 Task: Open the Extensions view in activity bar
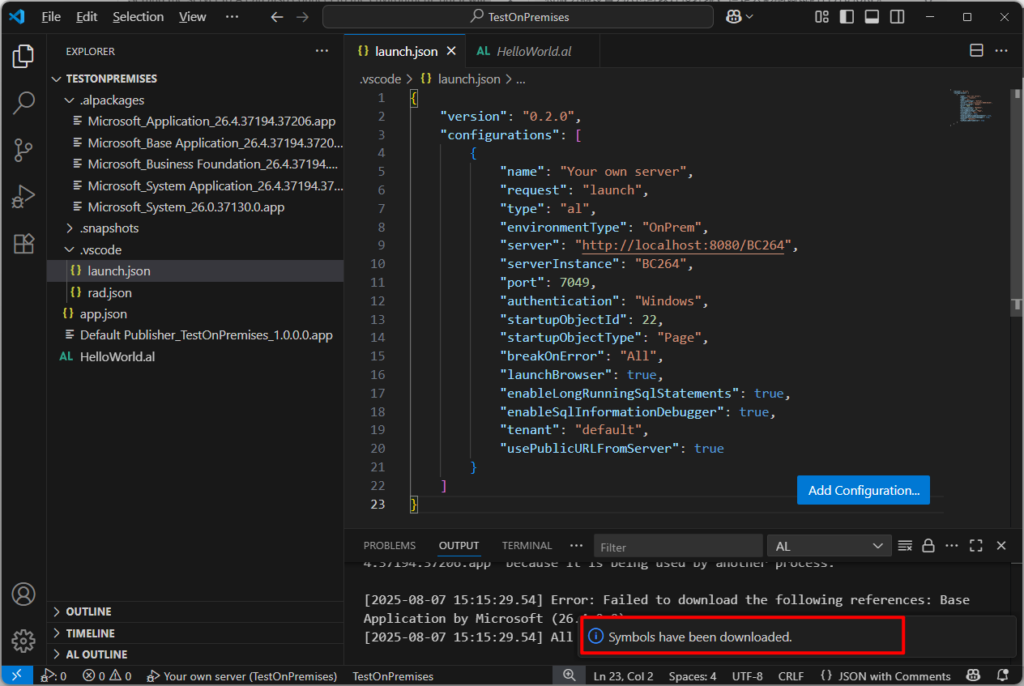[23, 244]
